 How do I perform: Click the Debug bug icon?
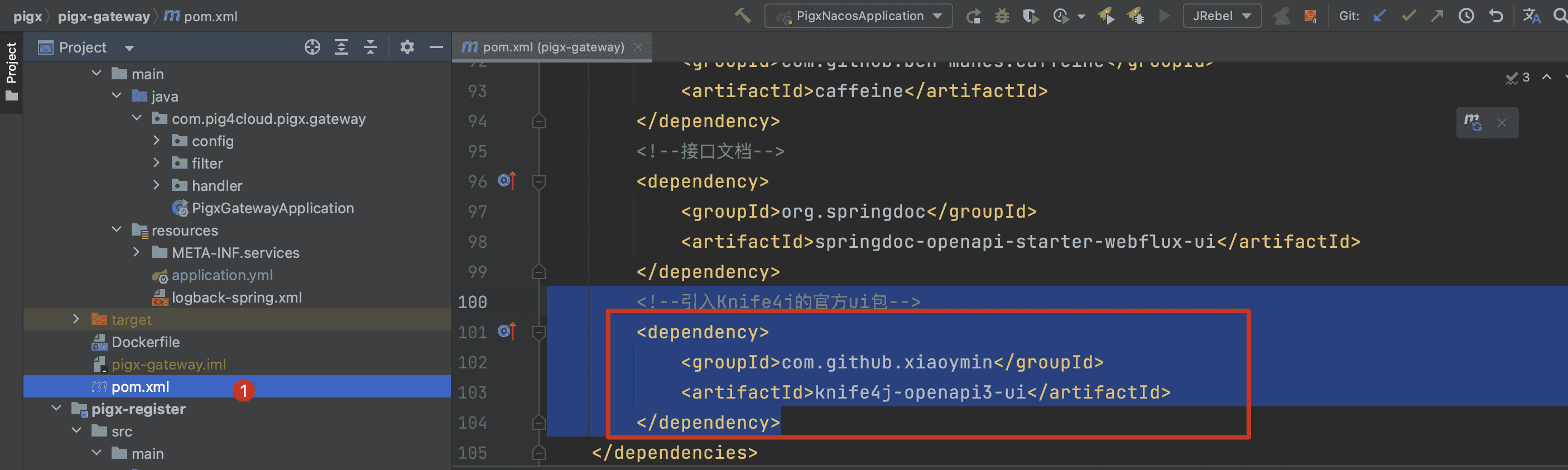(1002, 16)
